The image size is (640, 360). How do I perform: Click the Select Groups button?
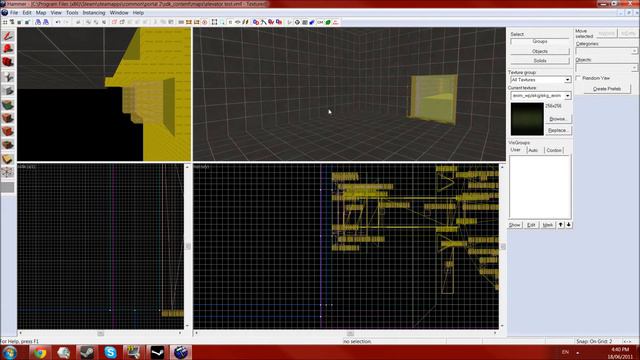pyautogui.click(x=540, y=41)
